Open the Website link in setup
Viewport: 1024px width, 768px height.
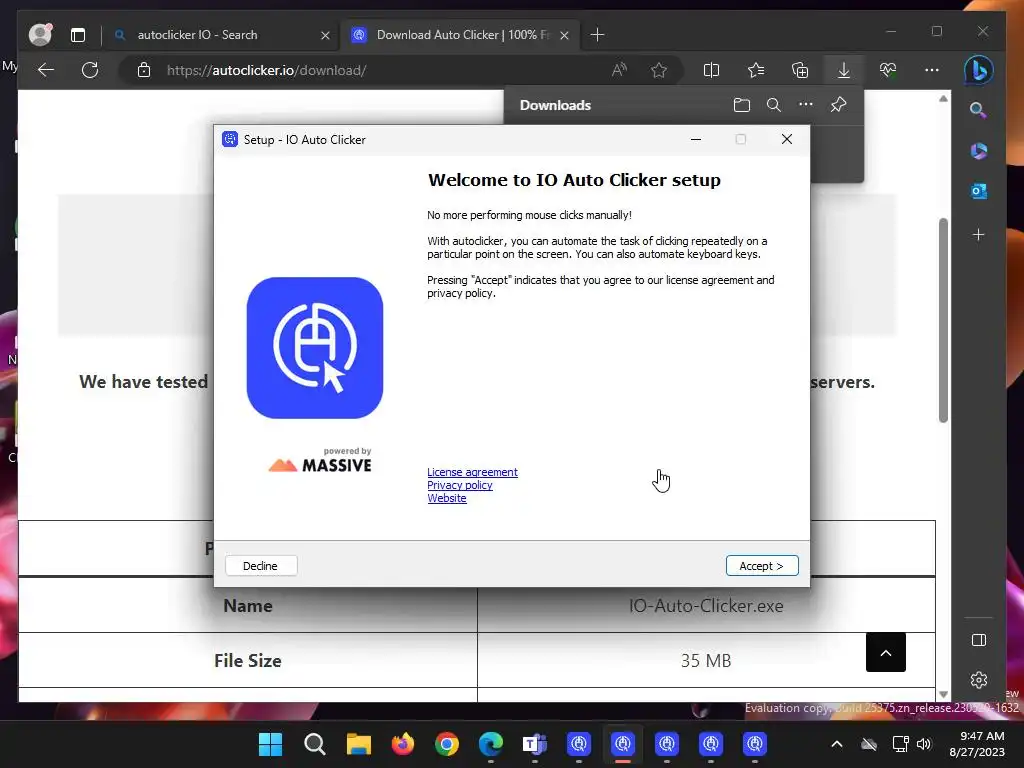tap(447, 498)
